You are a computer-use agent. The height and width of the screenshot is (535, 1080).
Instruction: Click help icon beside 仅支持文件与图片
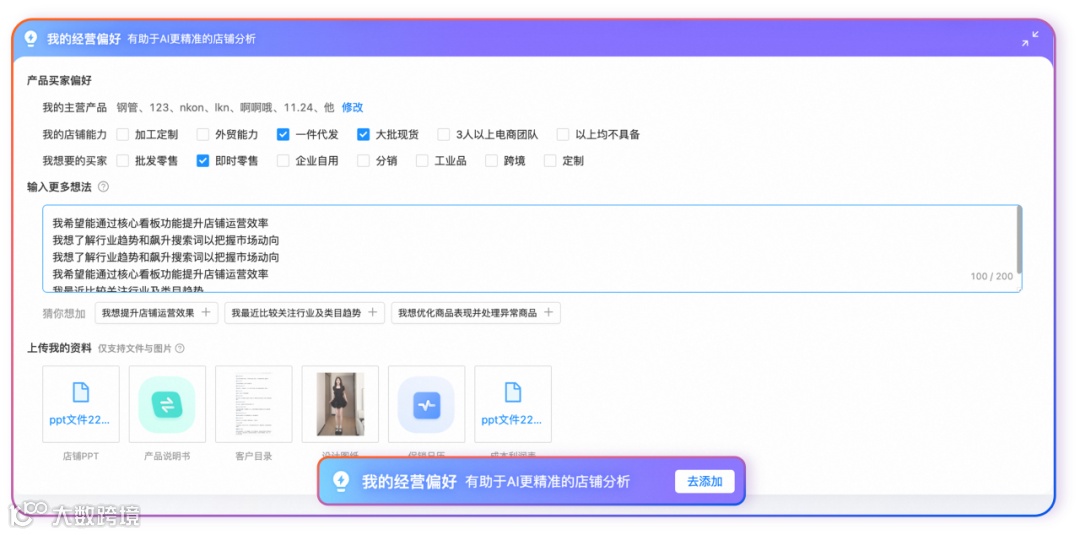[x=180, y=348]
